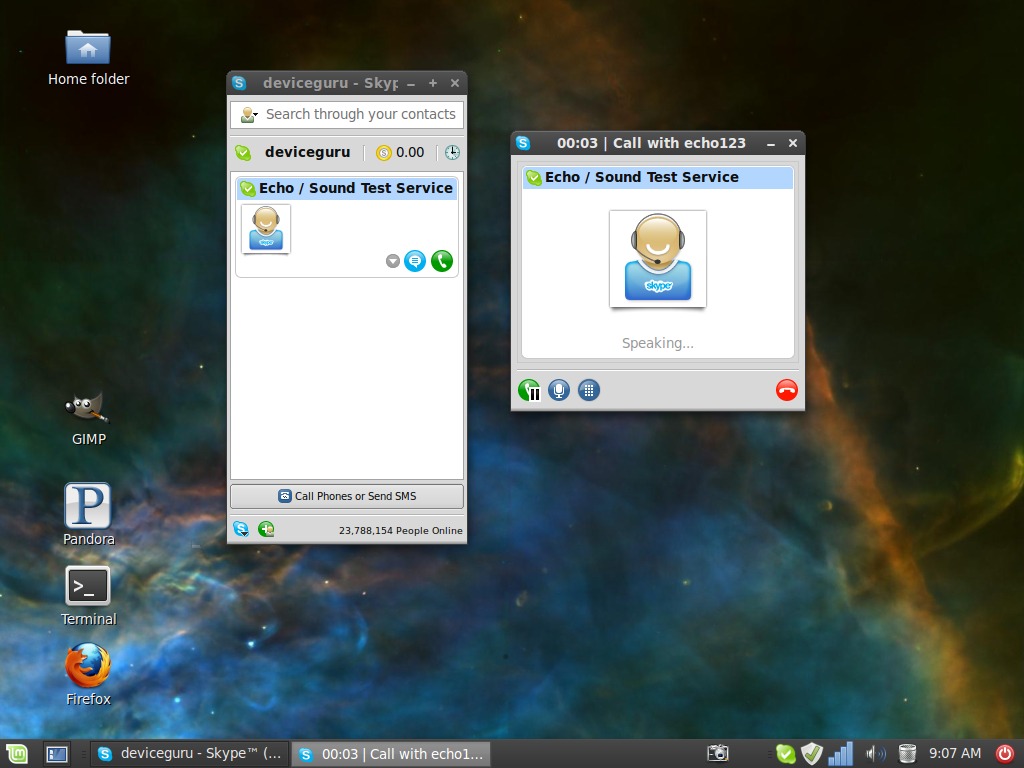Viewport: 1024px width, 768px height.
Task: Close the Call with echo123 window
Action: click(793, 143)
